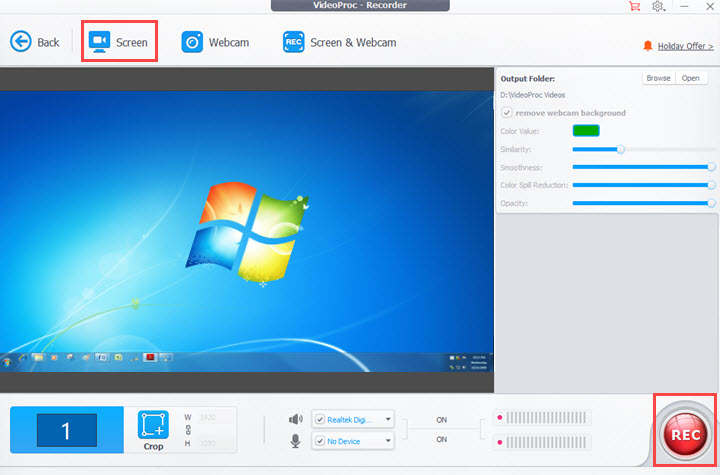This screenshot has height=475, width=720.
Task: Open the output folder
Action: tap(691, 78)
